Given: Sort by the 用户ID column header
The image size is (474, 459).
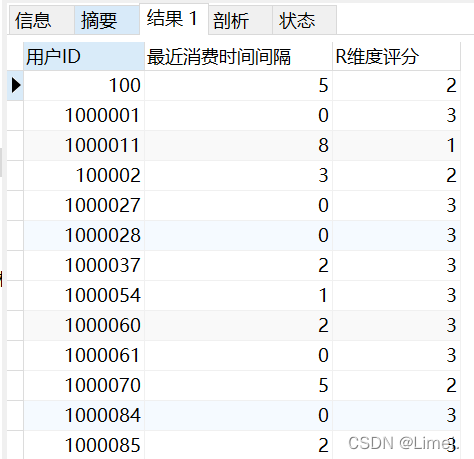Looking at the screenshot, I should coord(84,56).
